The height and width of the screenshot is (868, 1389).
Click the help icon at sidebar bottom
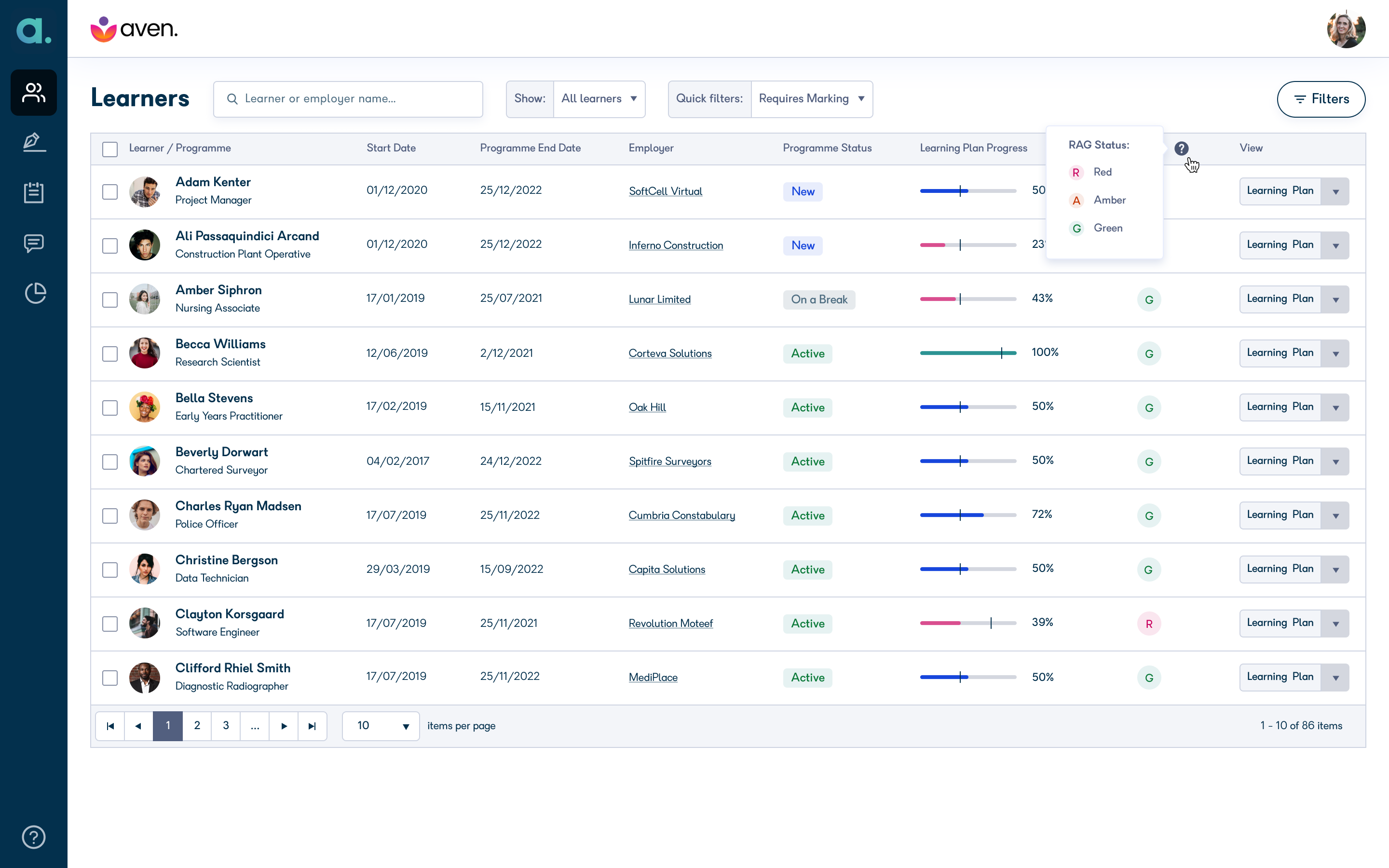(x=34, y=837)
